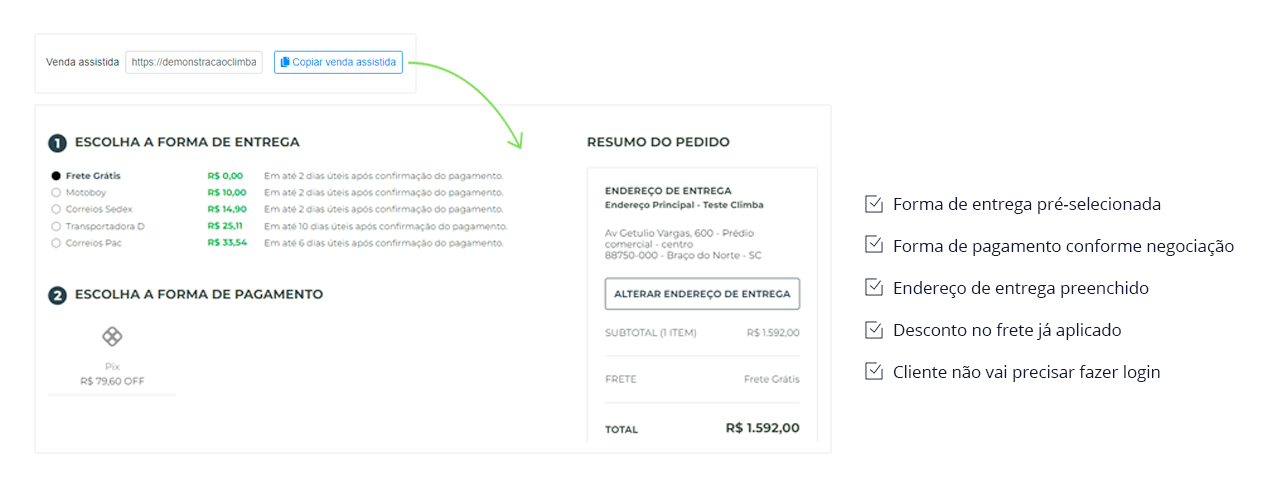Click the copy icon in Copiar venda assistida
The image size is (1284, 482).
[x=285, y=62]
